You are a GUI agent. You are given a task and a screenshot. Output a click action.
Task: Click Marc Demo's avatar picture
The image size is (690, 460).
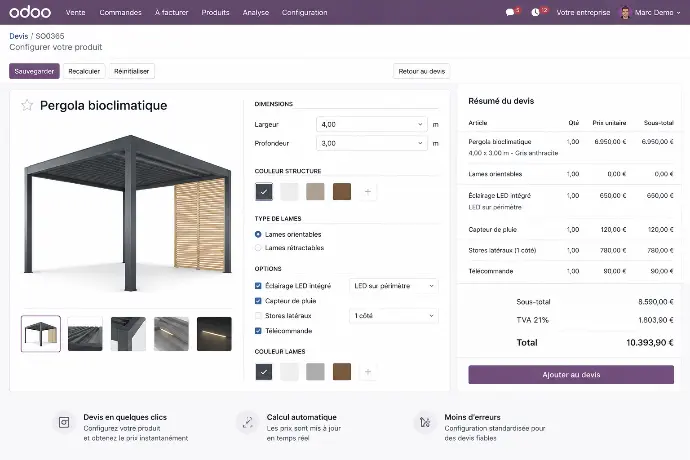625,12
